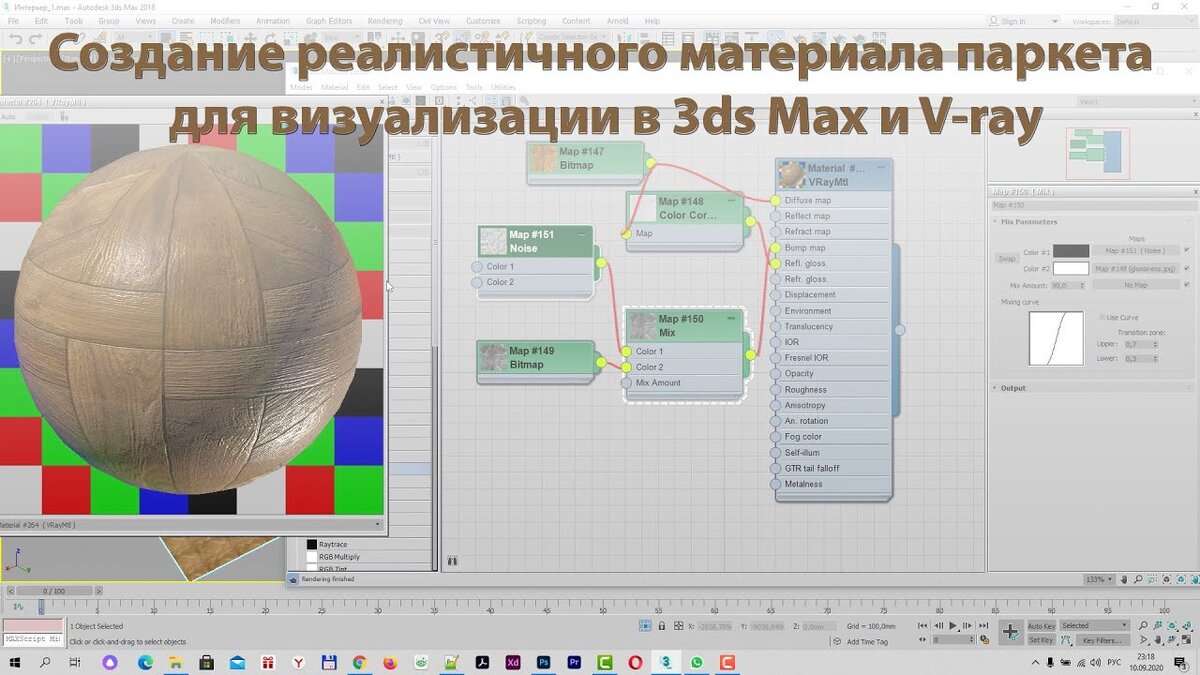This screenshot has height=675, width=1200.
Task: Enable the Use Curve checkbox
Action: (x=1102, y=317)
